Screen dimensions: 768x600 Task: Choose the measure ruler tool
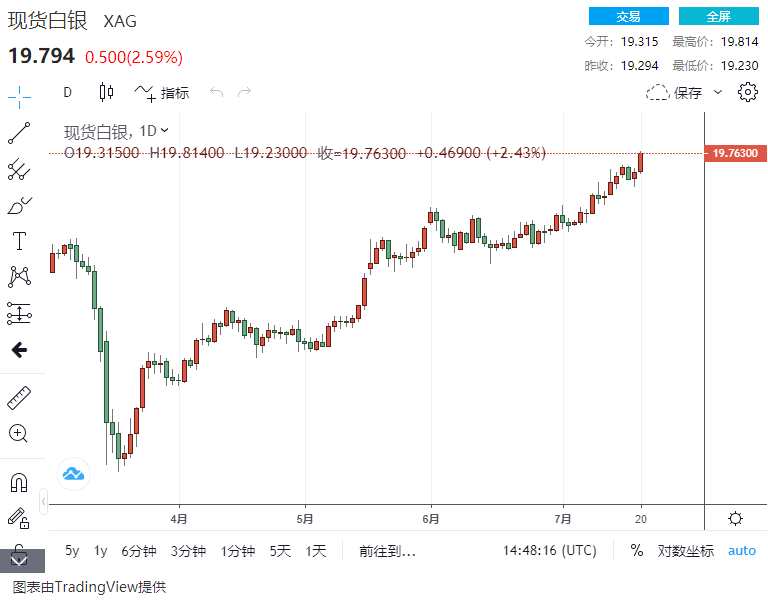[19, 397]
